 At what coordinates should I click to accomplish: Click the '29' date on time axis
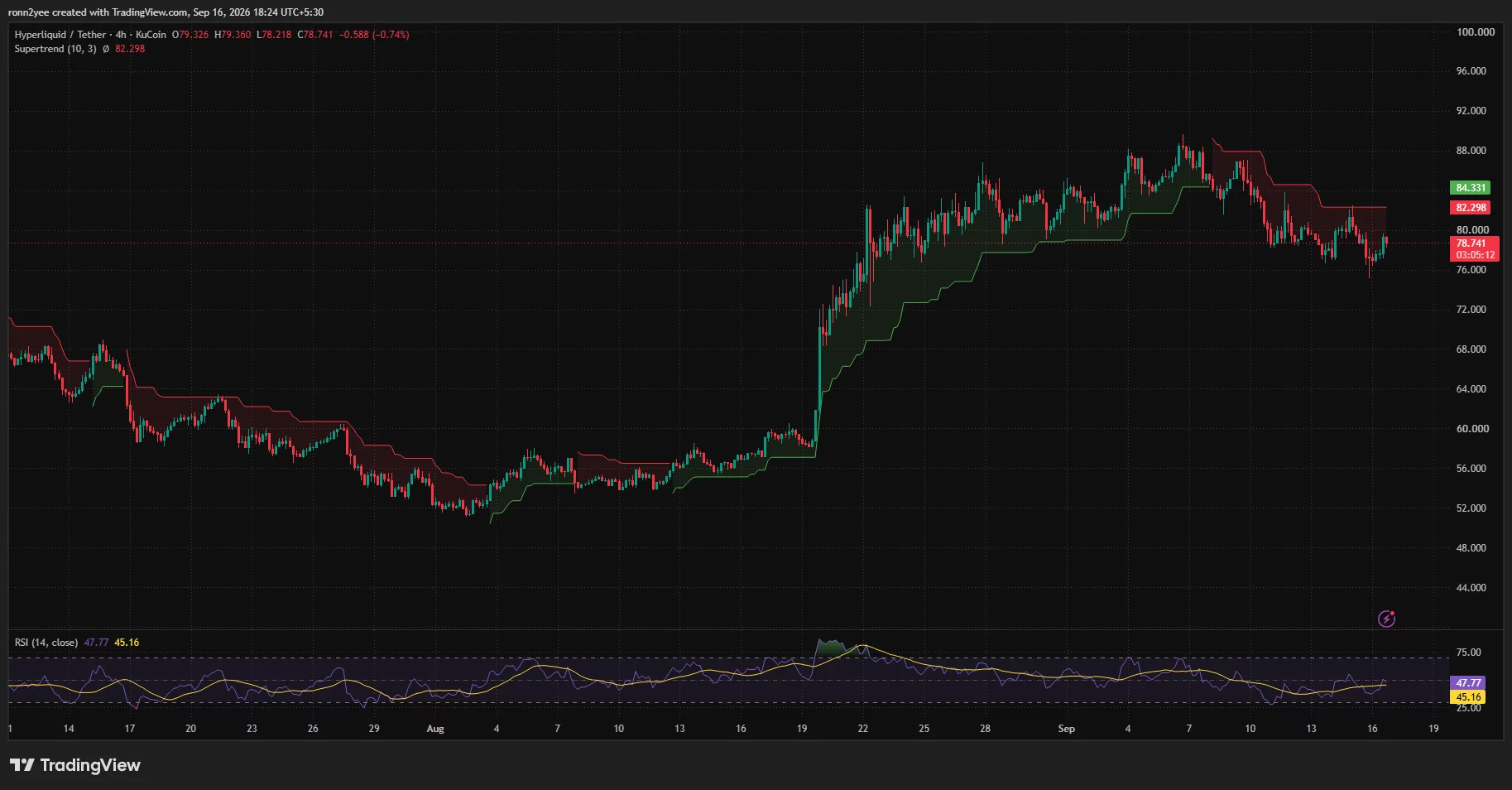[374, 729]
